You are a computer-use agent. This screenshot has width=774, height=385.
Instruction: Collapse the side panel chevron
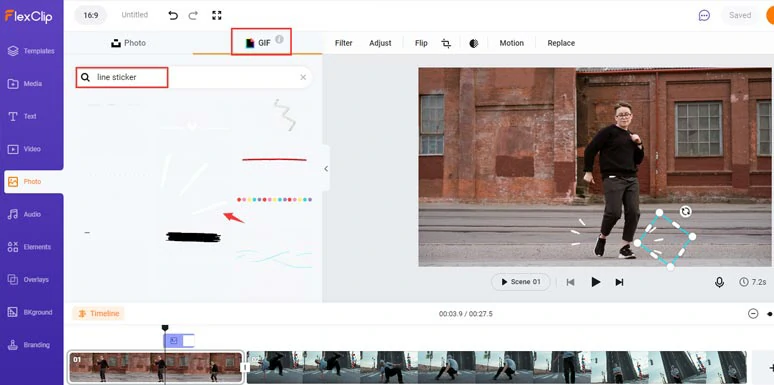(x=326, y=169)
